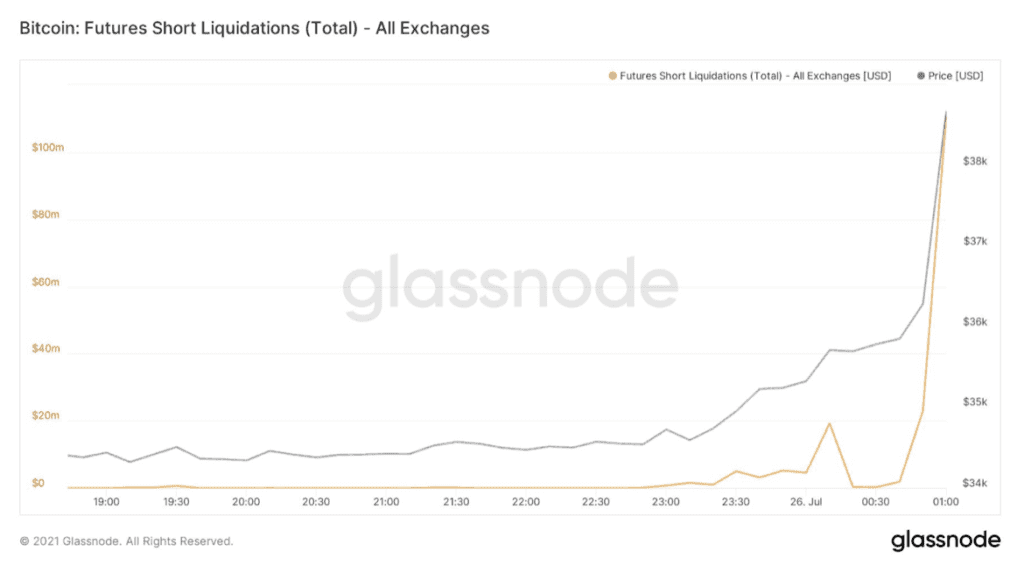
Task: Click the chart title text
Action: [255, 28]
